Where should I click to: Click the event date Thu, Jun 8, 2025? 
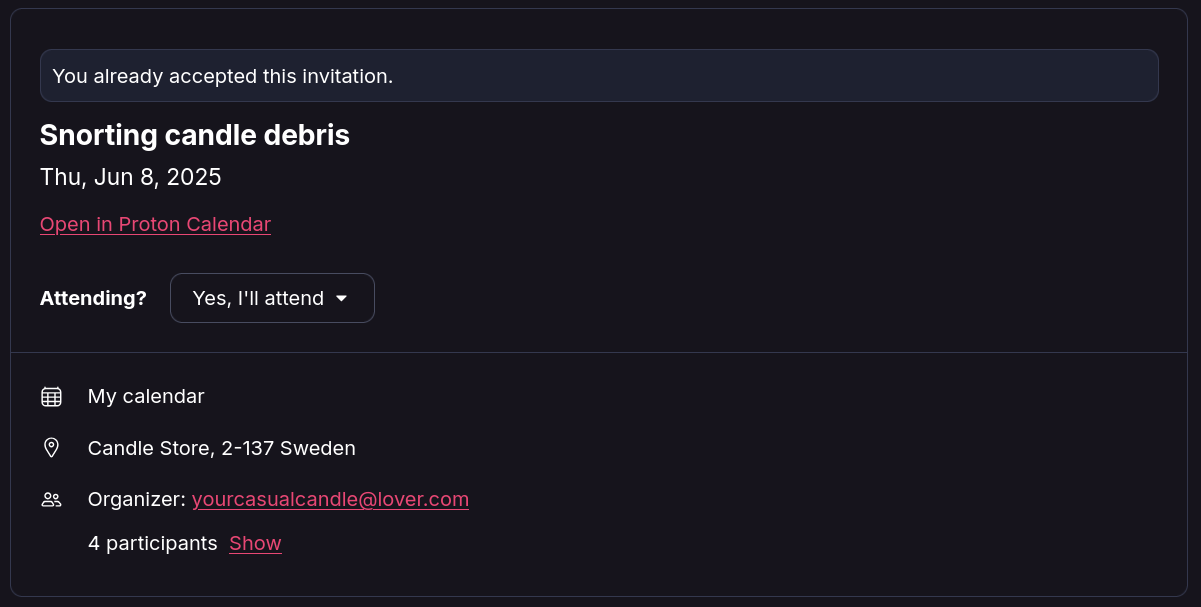click(x=131, y=177)
